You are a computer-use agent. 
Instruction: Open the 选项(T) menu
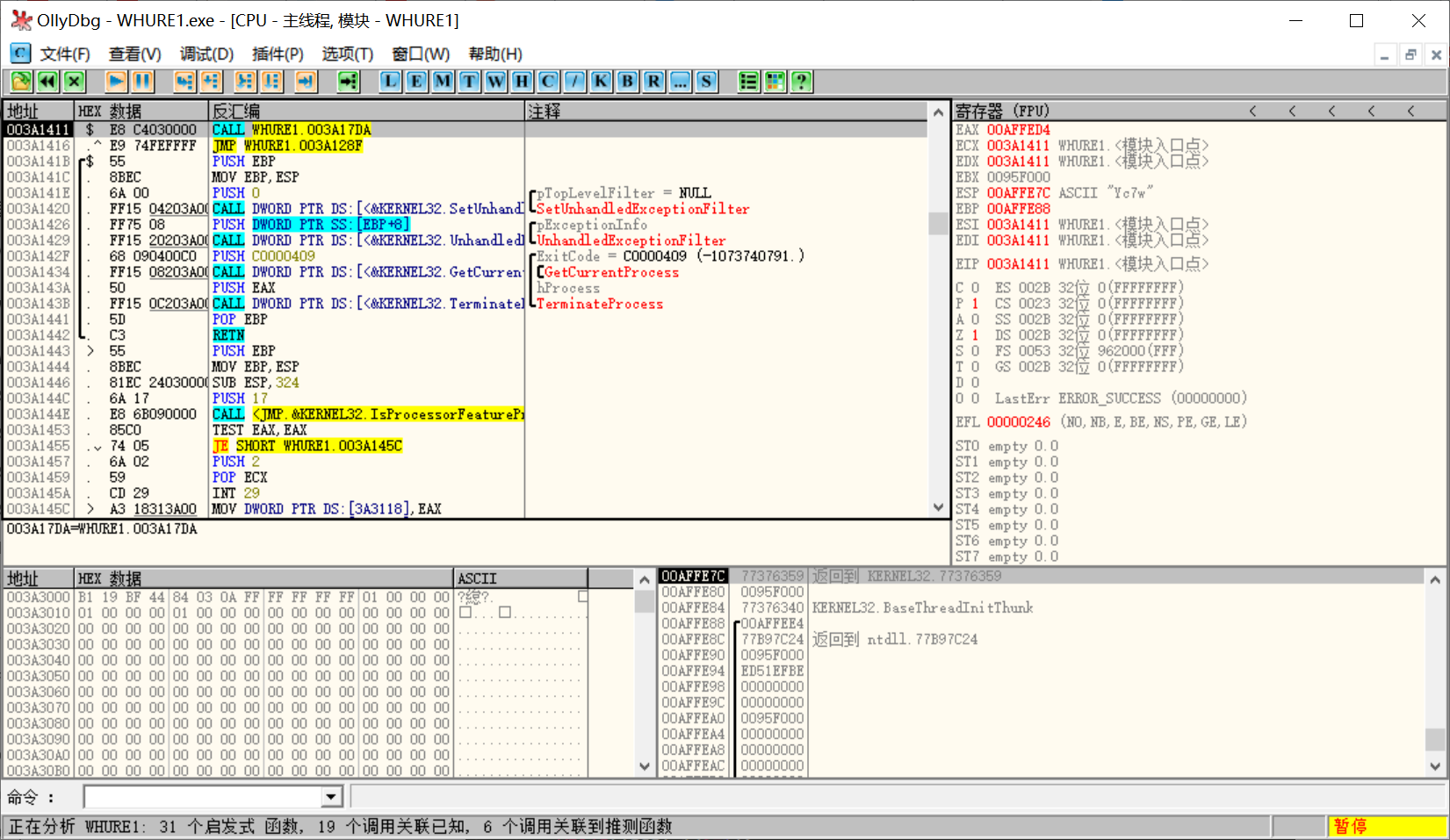(x=347, y=54)
